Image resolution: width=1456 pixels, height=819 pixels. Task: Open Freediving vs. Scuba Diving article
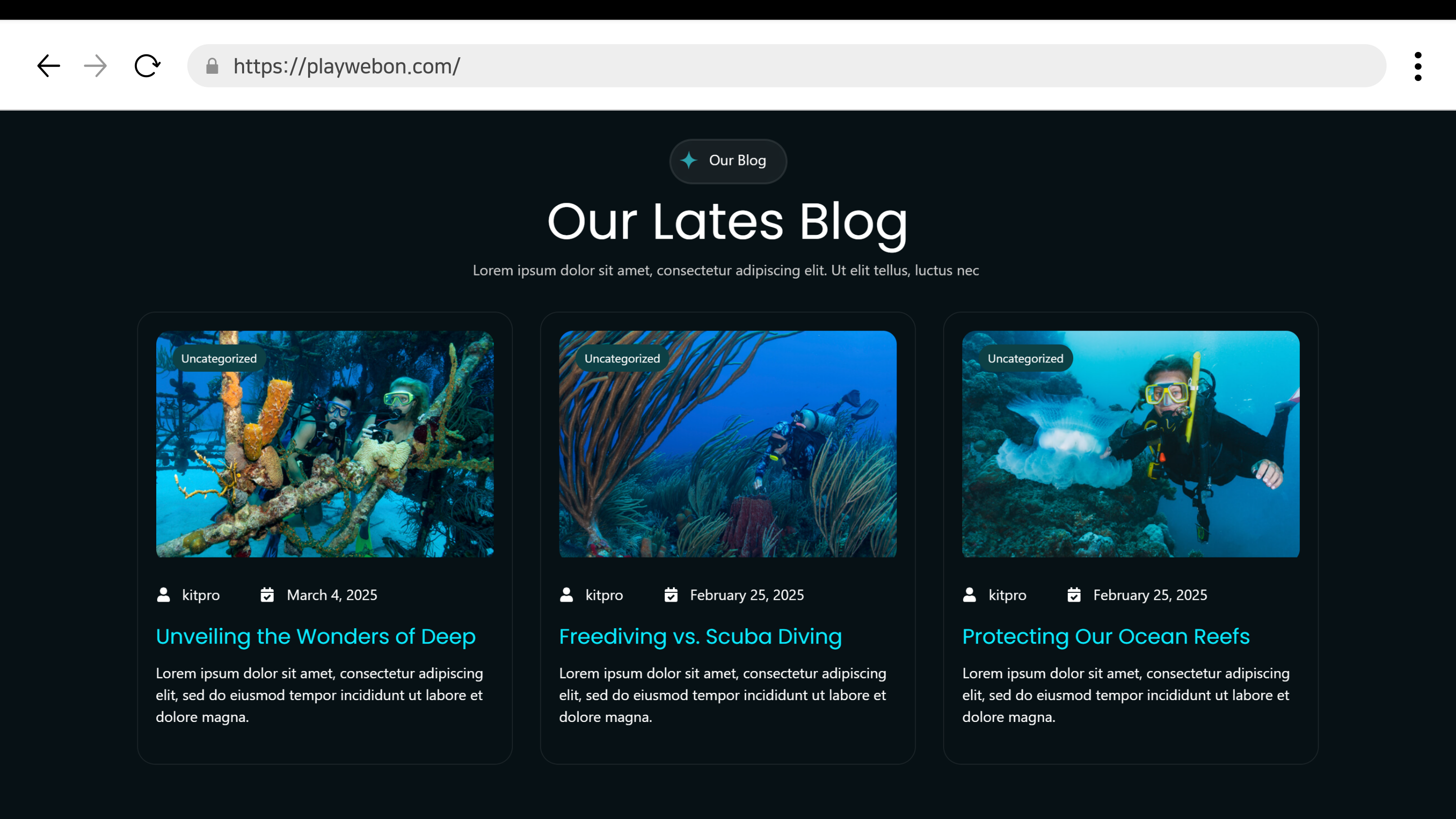click(x=700, y=637)
